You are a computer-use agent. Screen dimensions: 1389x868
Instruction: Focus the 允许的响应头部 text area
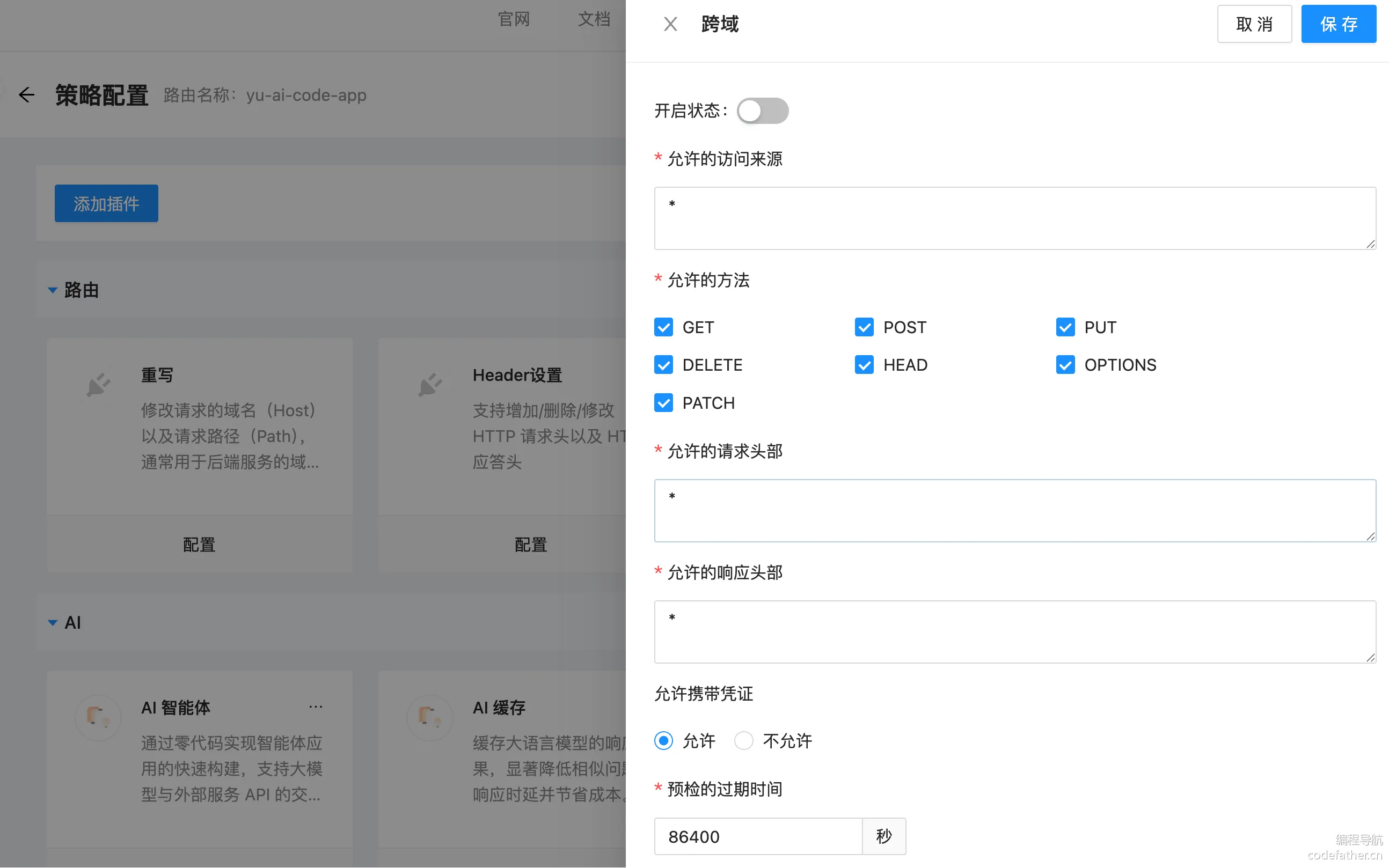[1014, 632]
